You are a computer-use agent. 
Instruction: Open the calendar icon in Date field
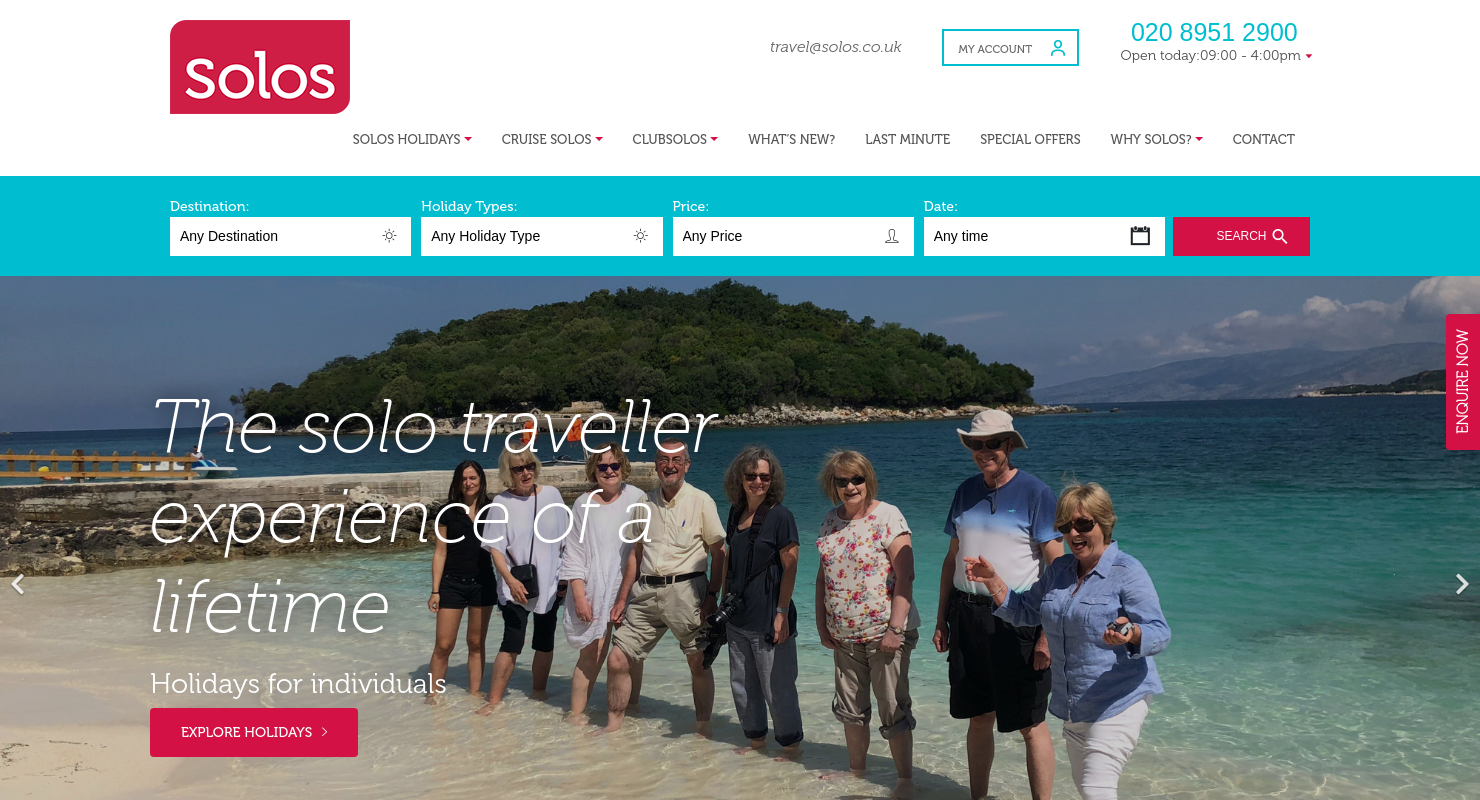click(1140, 236)
